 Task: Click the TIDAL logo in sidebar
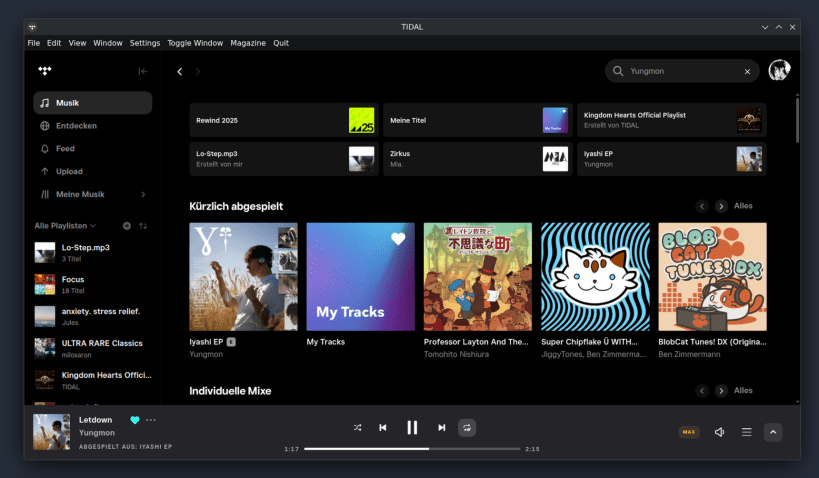45,71
